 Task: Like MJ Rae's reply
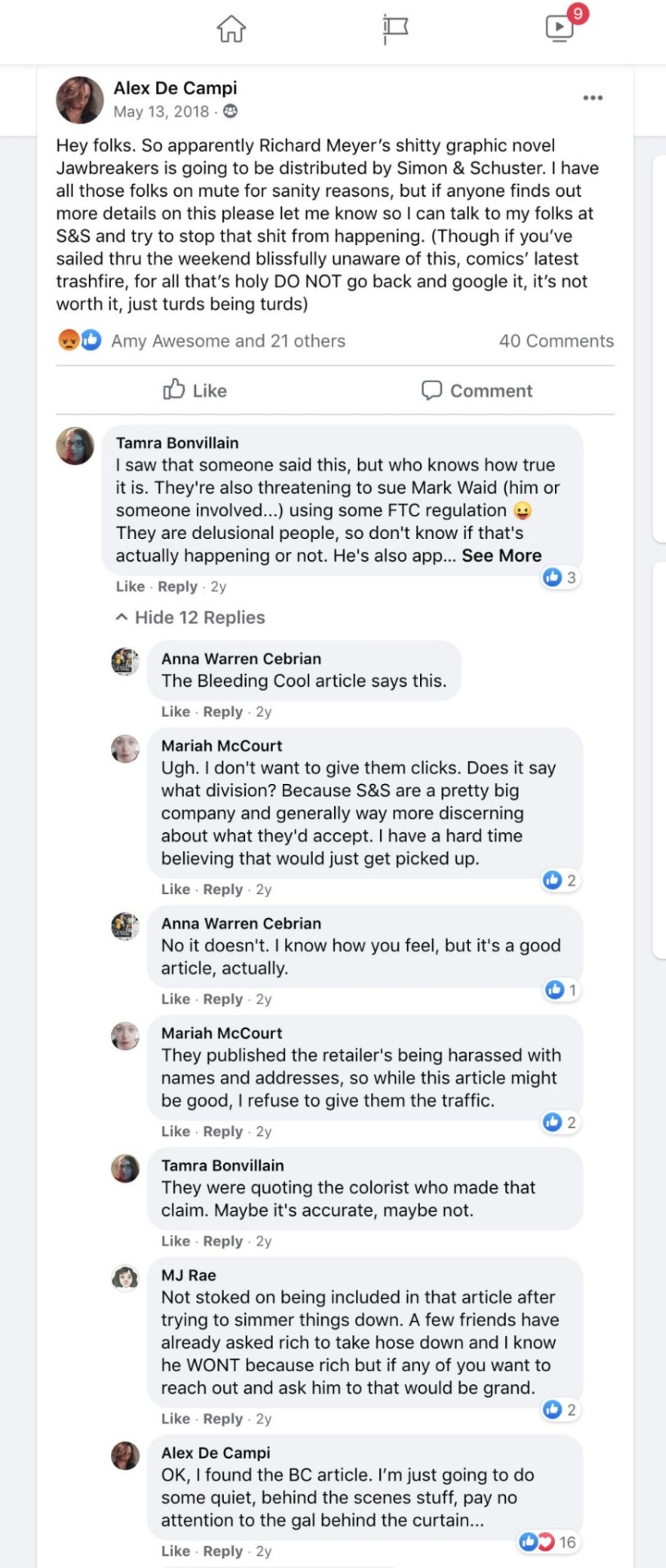[176, 1419]
